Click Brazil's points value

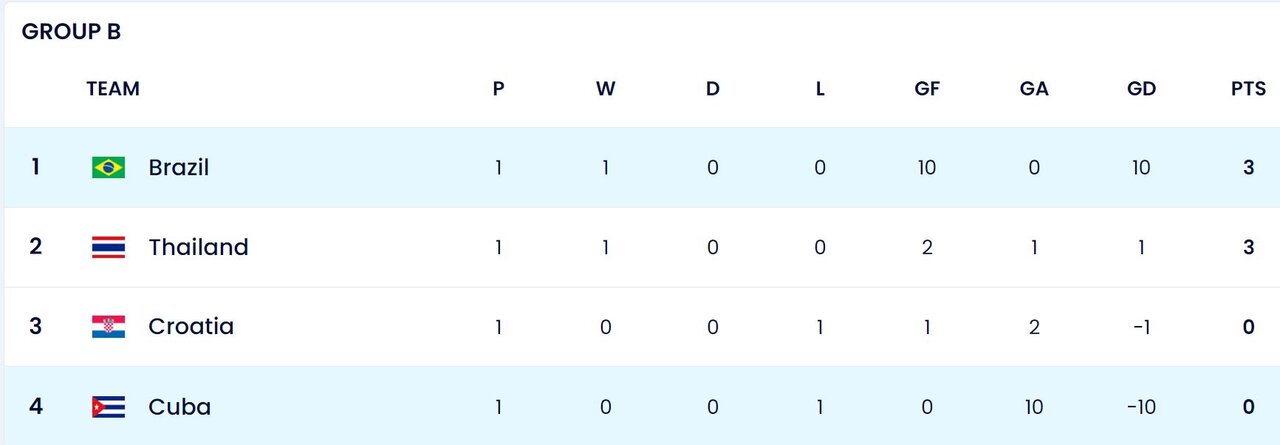pyautogui.click(x=1248, y=167)
